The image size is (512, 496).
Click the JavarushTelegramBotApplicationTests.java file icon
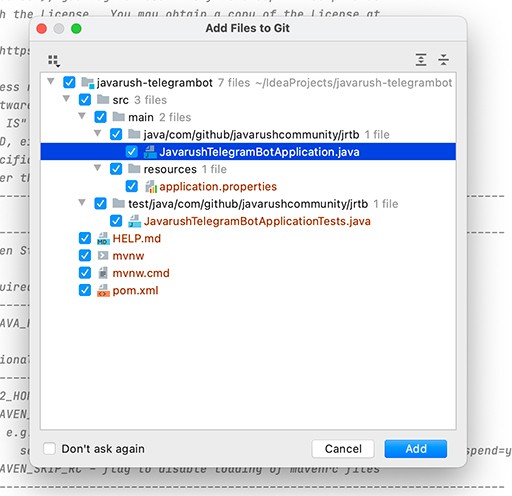[134, 221]
